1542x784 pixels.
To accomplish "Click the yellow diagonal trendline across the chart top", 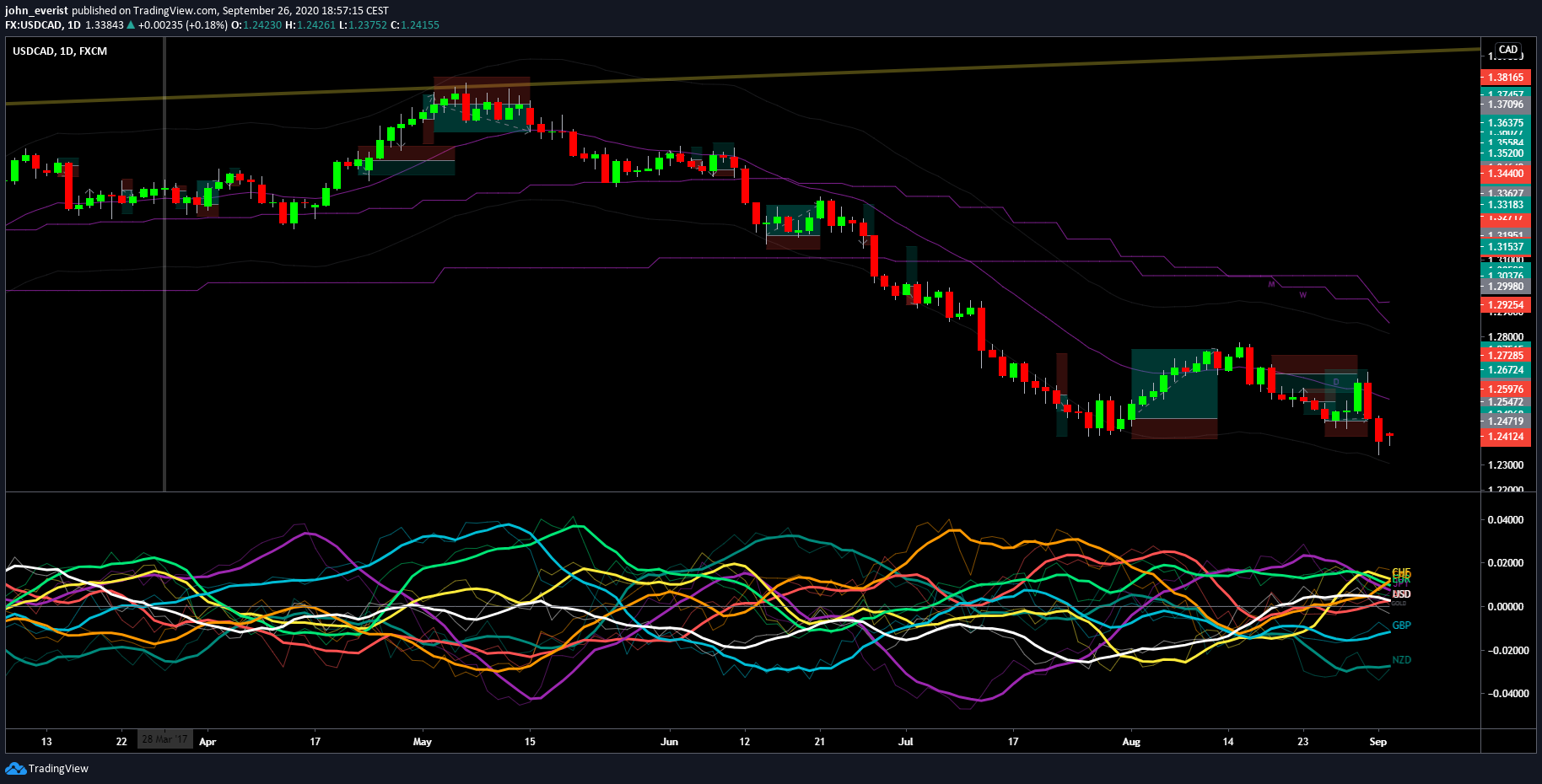I will click(x=742, y=78).
